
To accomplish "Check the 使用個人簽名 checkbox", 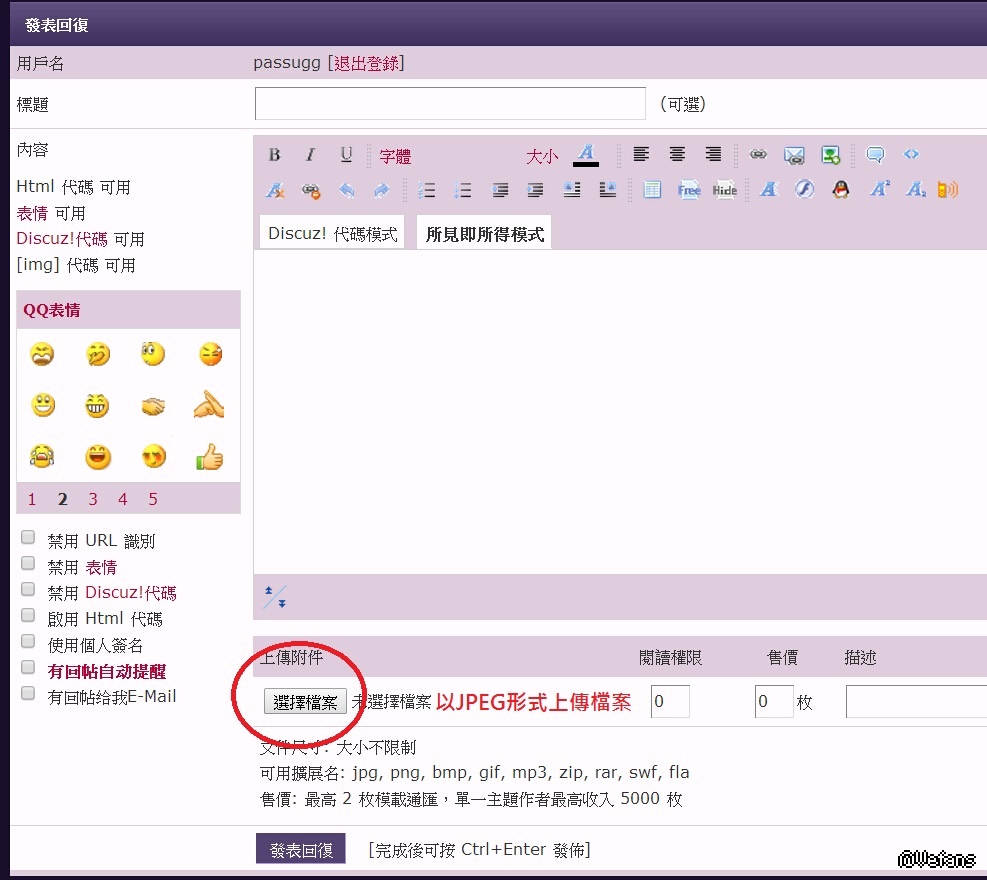I will (28, 642).
